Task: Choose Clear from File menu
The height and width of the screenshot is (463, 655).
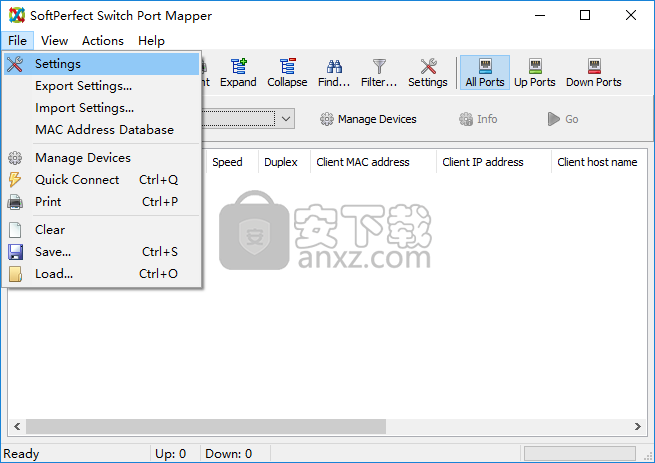Action: [x=102, y=230]
